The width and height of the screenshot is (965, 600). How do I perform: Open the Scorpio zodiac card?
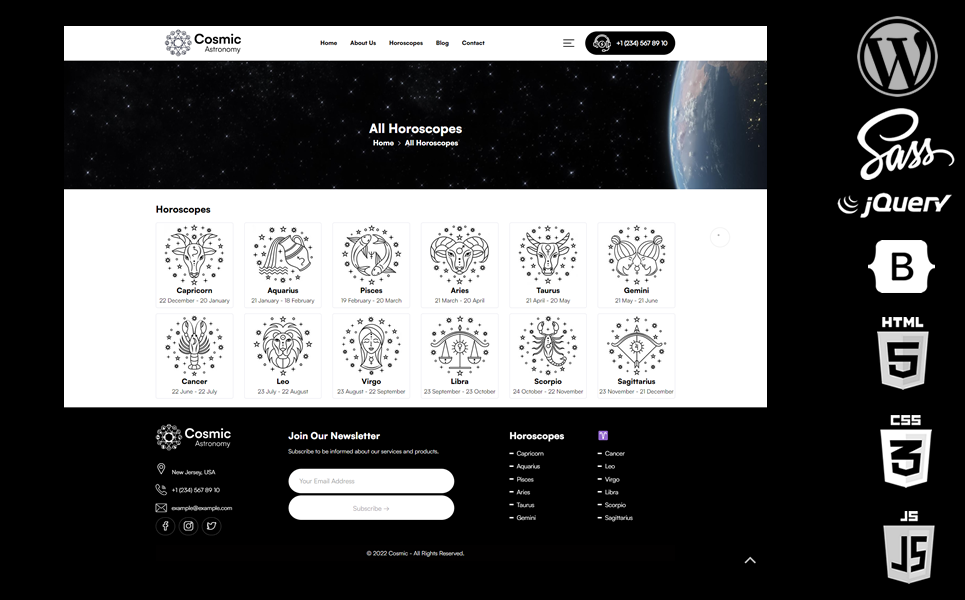pyautogui.click(x=548, y=355)
